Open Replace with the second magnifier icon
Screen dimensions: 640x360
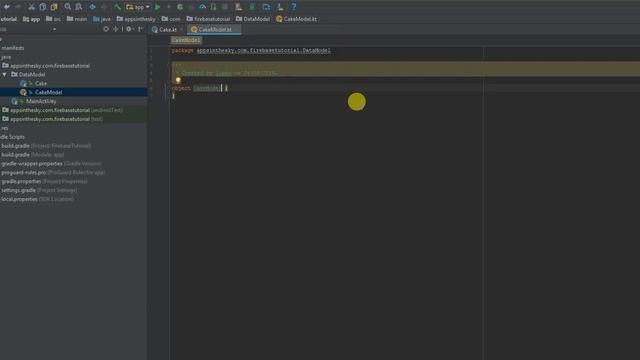click(x=79, y=7)
